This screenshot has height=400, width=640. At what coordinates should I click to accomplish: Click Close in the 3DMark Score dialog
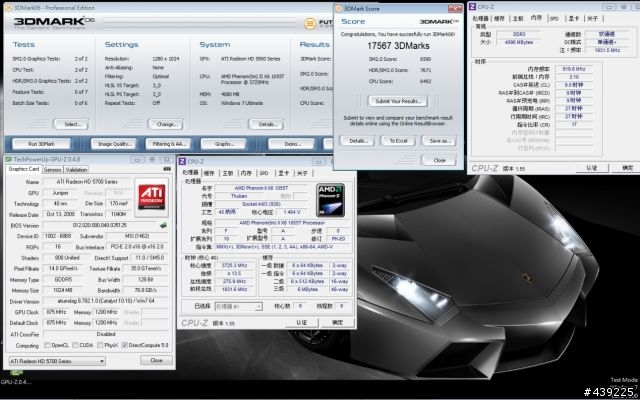[439, 160]
